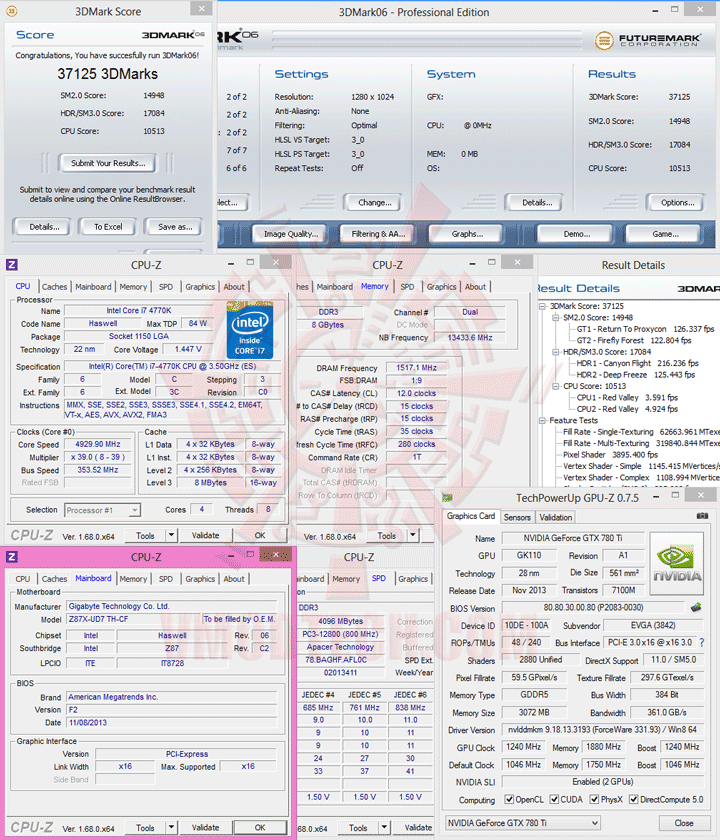Screen dimensions: 720x840
Task: Click Options under the Results section
Action: pyautogui.click(x=677, y=202)
